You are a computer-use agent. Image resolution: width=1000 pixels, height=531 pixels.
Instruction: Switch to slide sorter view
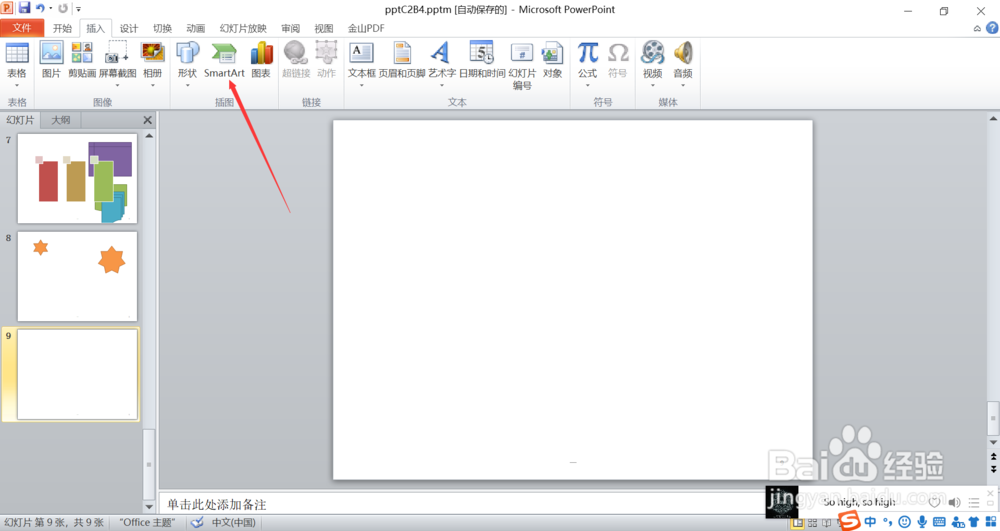812,523
